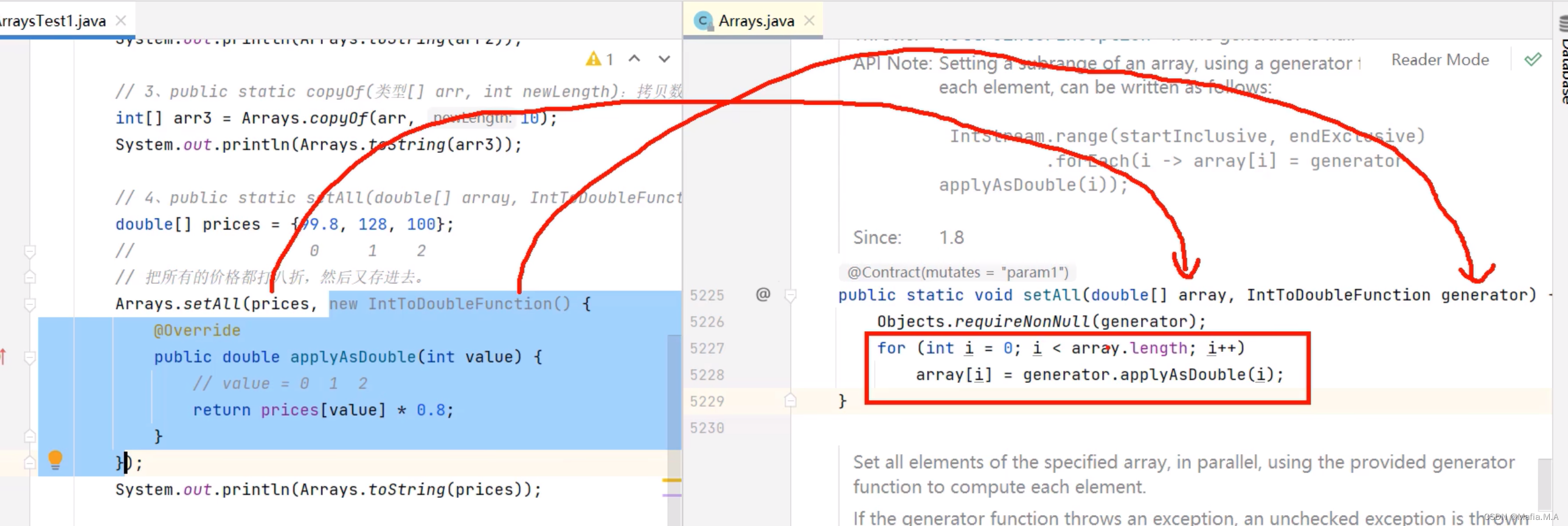Click setAll in the public static void declaration
This screenshot has width=1568, height=526.
1052,295
